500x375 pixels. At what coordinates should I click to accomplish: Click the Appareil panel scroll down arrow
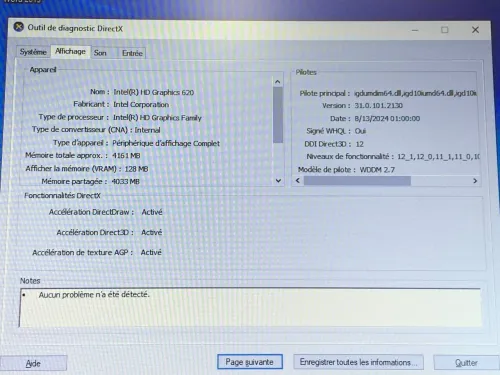pos(278,181)
